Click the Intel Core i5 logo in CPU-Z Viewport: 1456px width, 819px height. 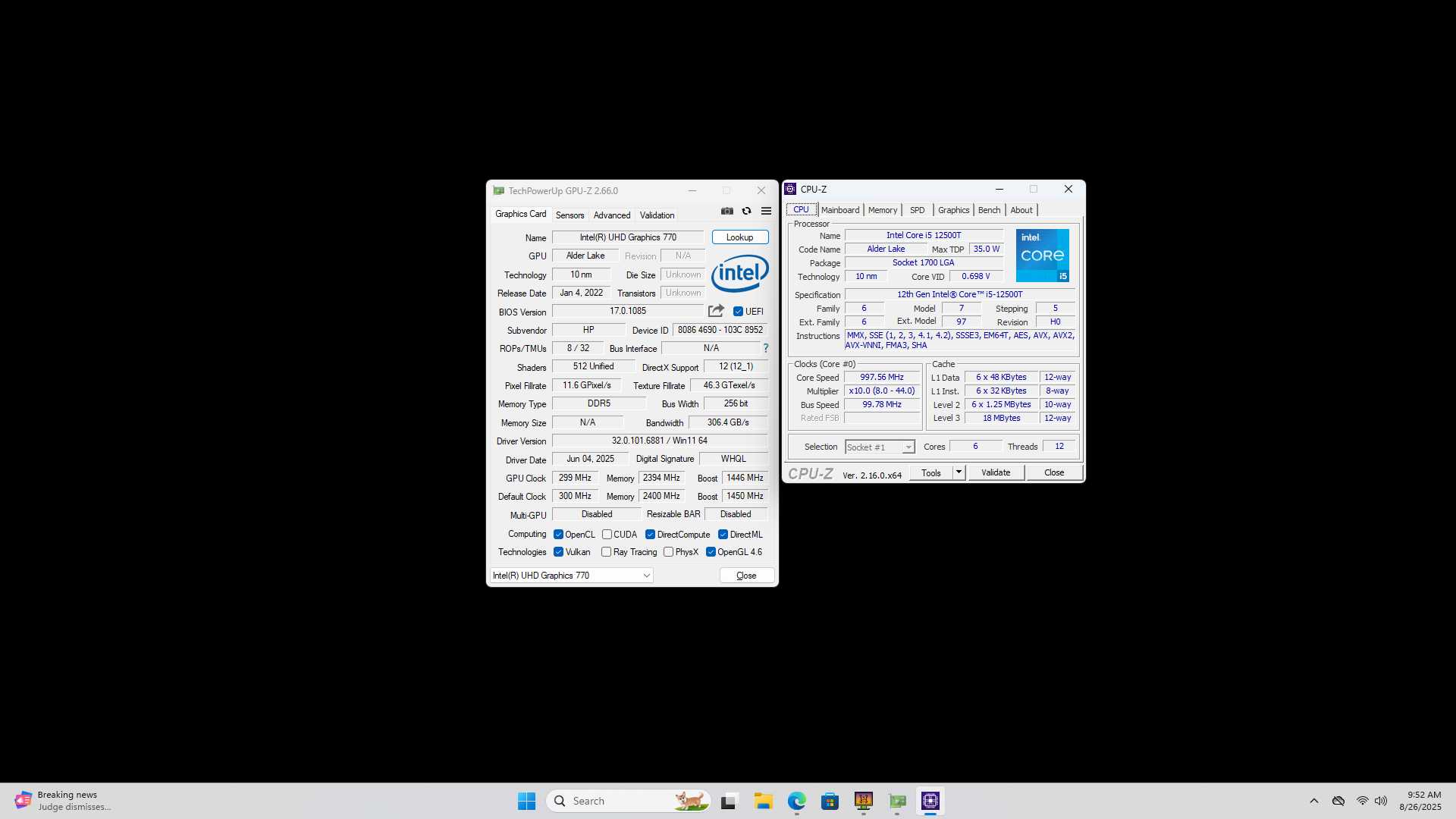coord(1043,256)
